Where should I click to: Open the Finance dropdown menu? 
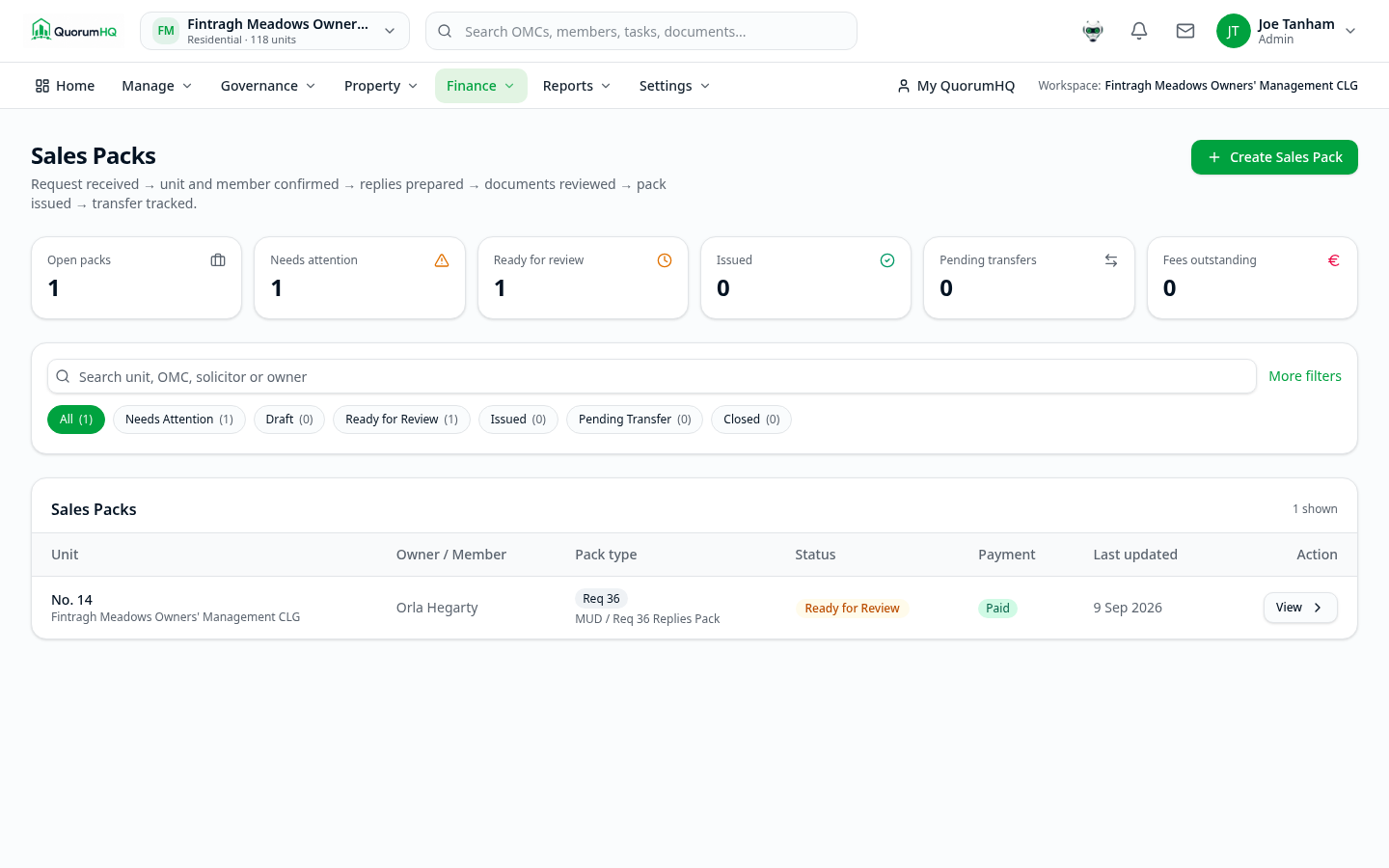(x=481, y=86)
